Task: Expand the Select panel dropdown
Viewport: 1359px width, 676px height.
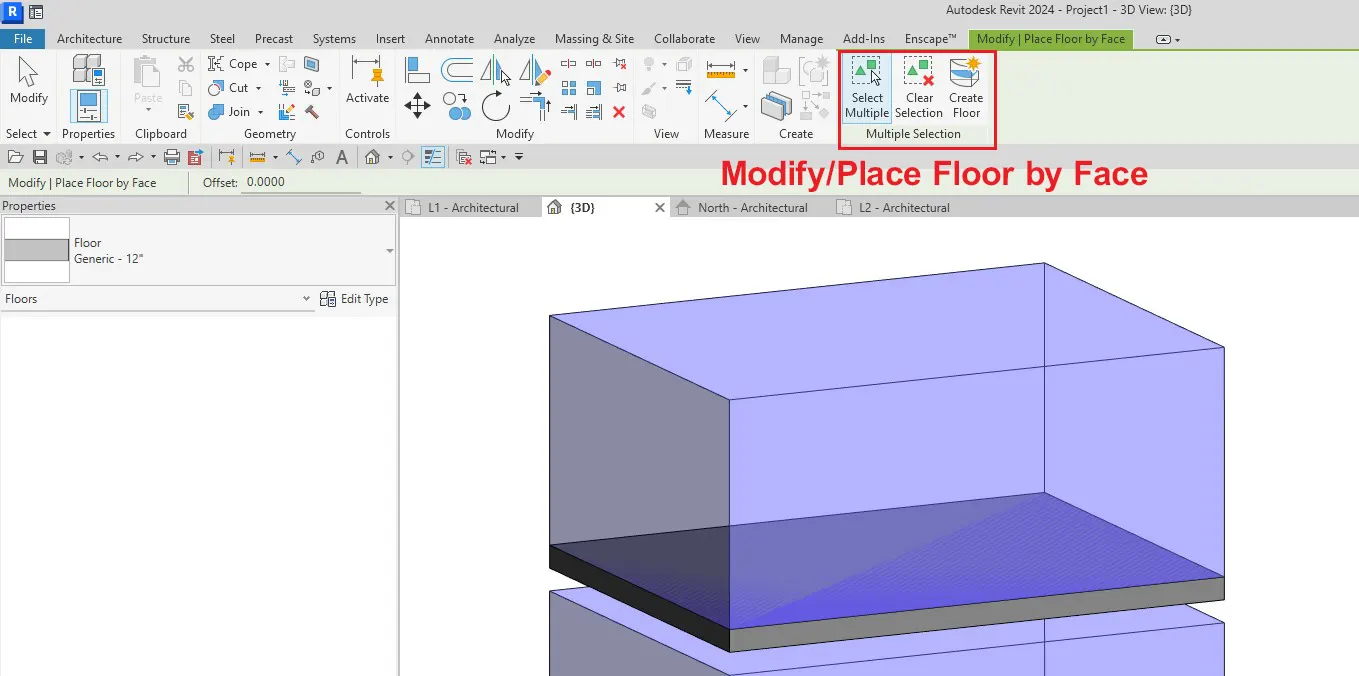Action: point(28,134)
